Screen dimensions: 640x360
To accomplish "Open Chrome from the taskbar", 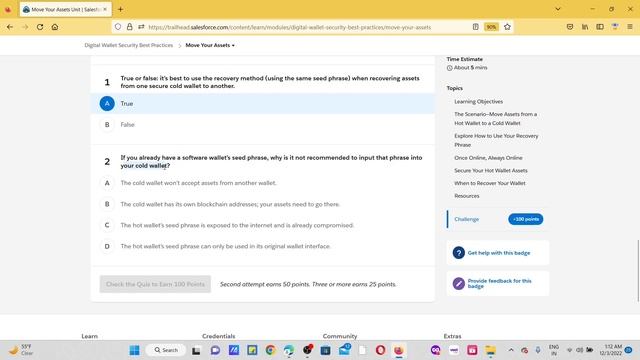I will point(270,350).
